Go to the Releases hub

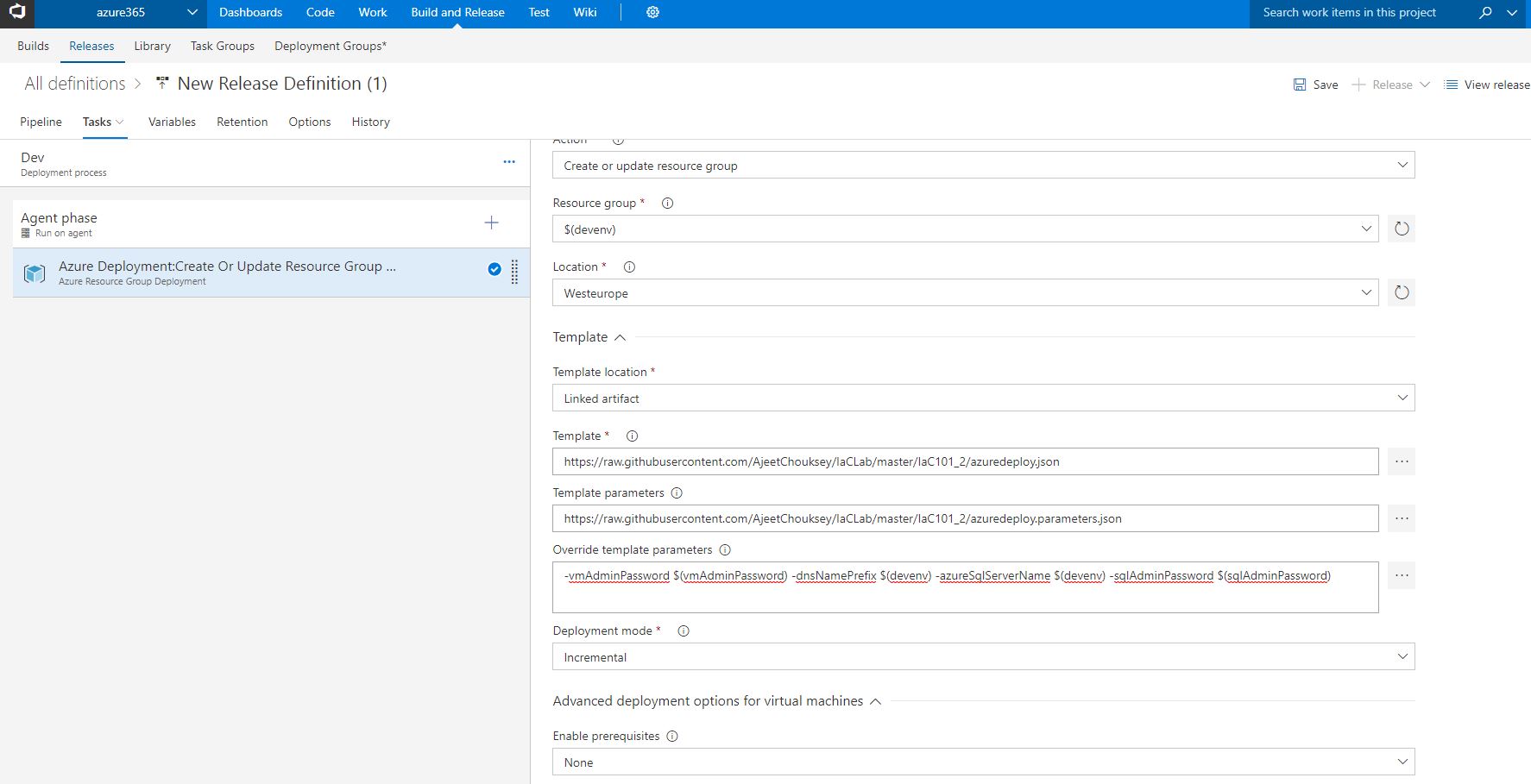(91, 46)
